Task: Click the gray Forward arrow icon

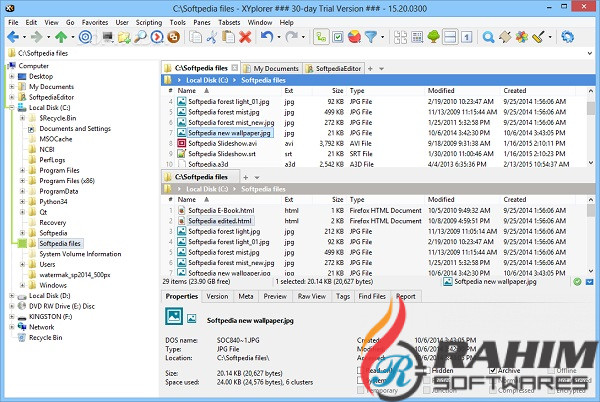Action: coord(37,37)
